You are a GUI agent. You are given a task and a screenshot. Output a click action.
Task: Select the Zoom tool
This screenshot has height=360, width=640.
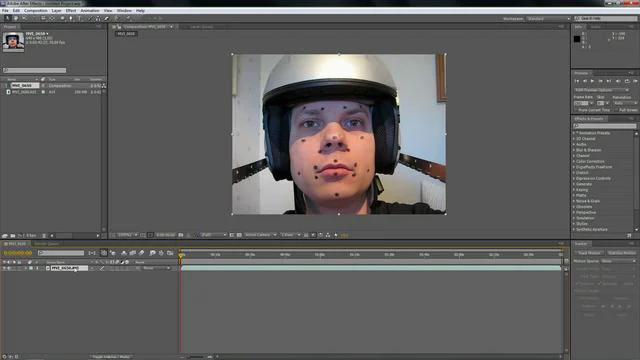tap(24, 18)
